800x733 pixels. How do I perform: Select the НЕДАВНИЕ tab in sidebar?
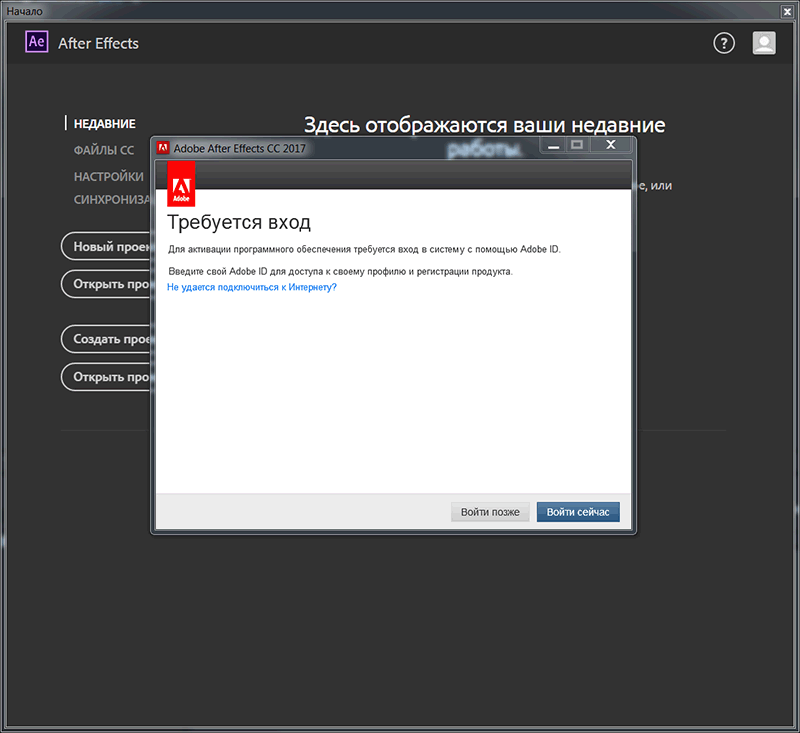click(105, 124)
